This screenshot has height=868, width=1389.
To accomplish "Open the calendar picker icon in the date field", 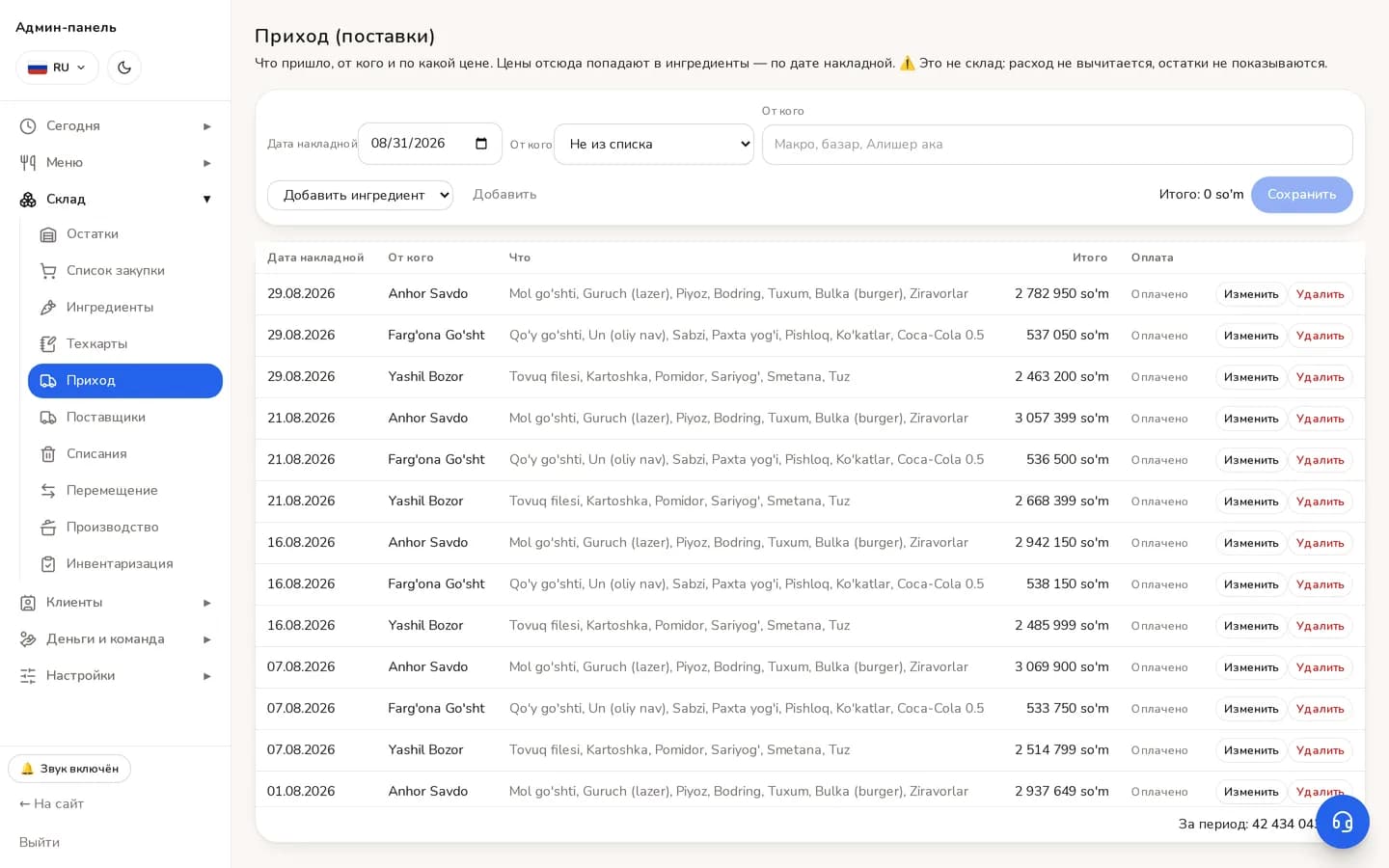I will [x=481, y=144].
